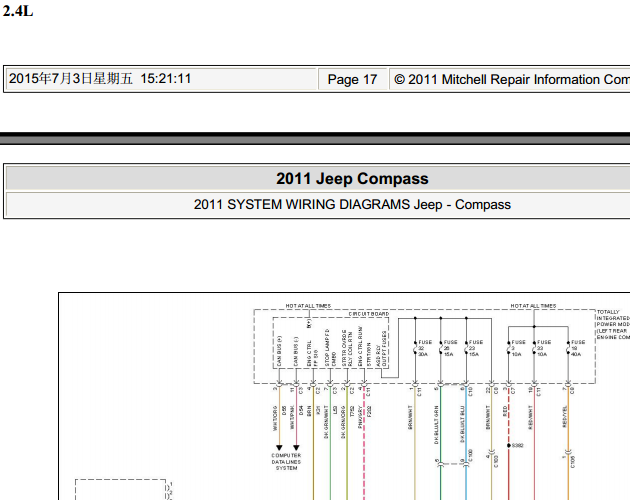Click the "FUSE 32 30A" label

tap(425, 348)
